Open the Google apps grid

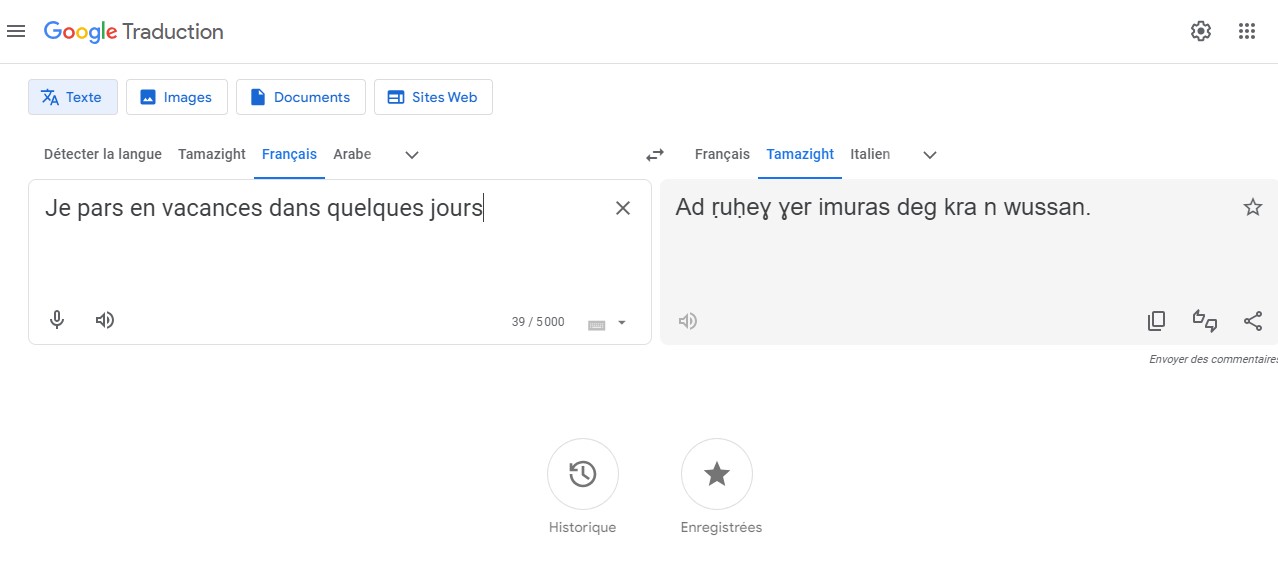pos(1246,31)
